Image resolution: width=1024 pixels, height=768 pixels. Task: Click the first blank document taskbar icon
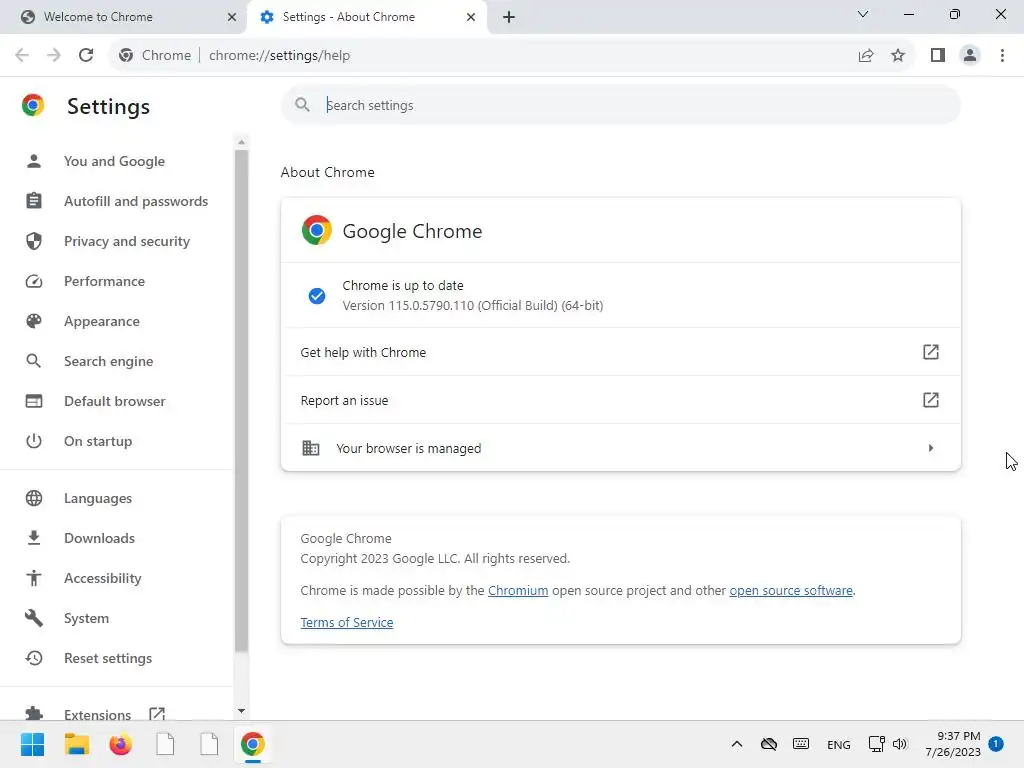coord(165,744)
